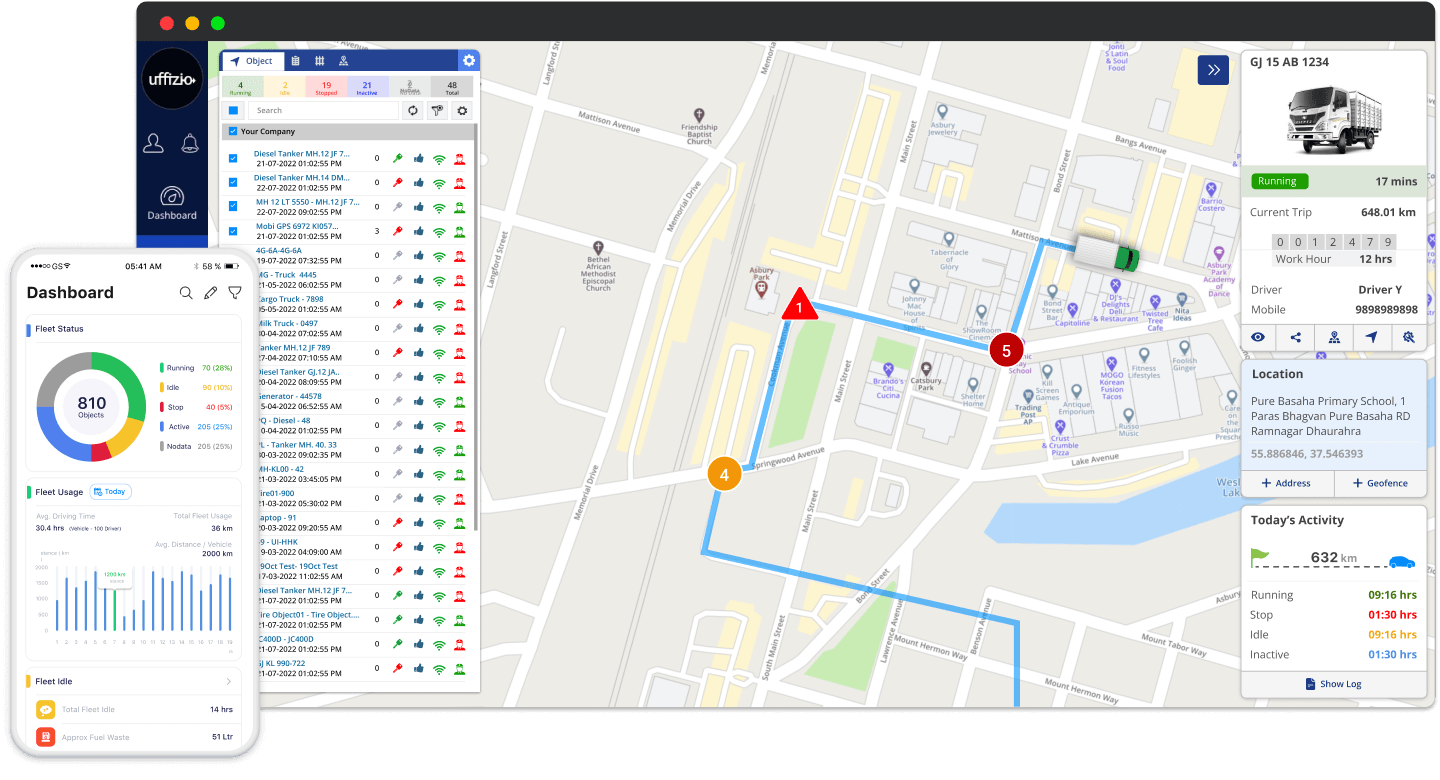Expand the Fleet Idle section chevron
This screenshot has width=1440, height=780.
(x=228, y=682)
